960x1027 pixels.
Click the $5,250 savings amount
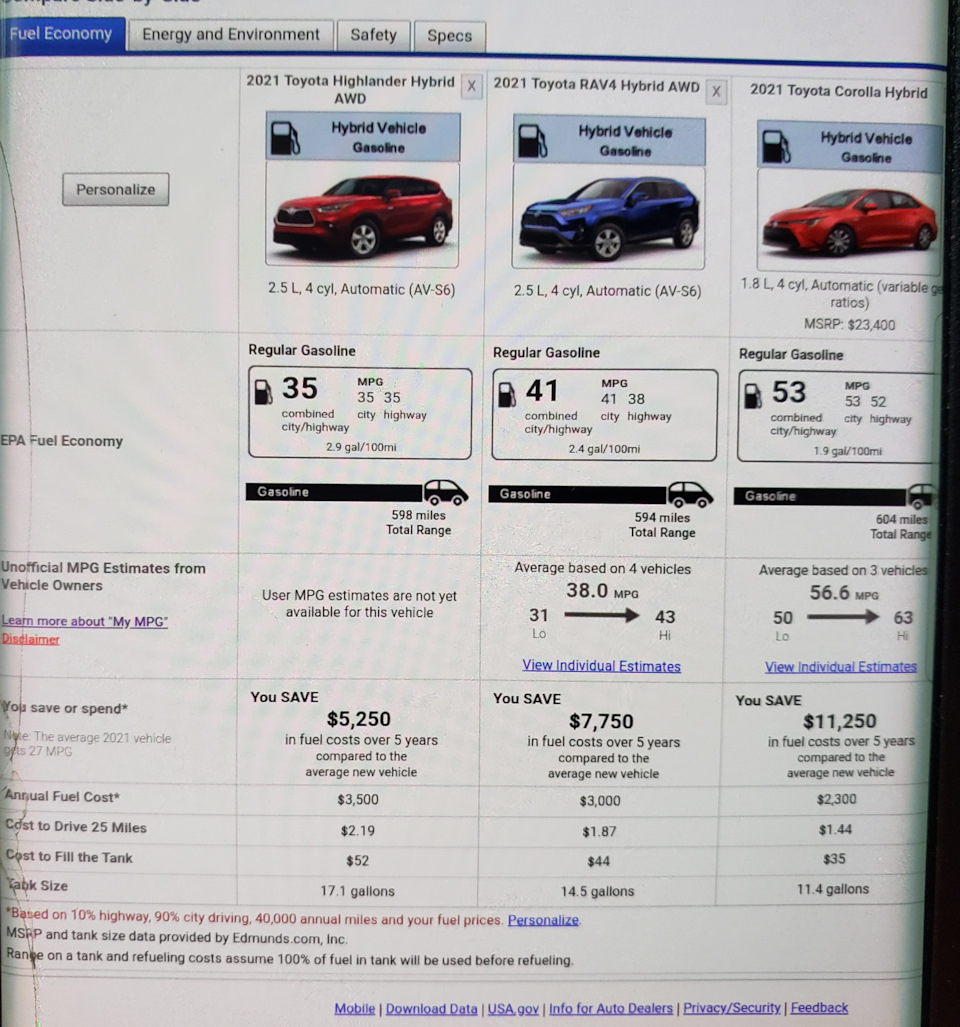pyautogui.click(x=358, y=719)
